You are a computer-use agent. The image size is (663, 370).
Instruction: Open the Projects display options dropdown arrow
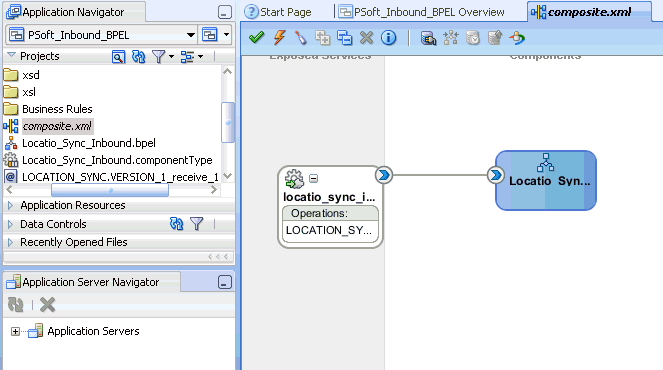(x=200, y=56)
